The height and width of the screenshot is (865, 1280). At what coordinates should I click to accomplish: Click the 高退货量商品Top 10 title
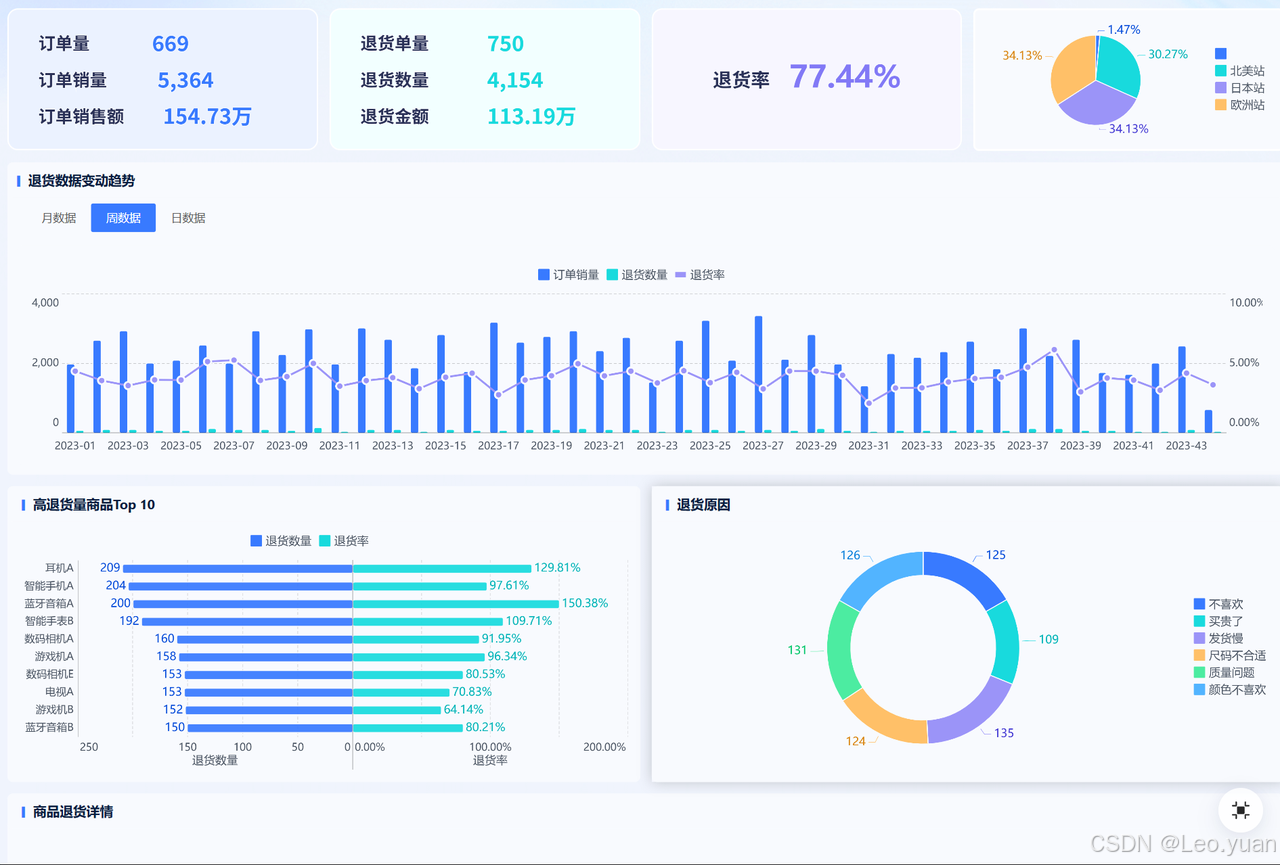point(94,505)
